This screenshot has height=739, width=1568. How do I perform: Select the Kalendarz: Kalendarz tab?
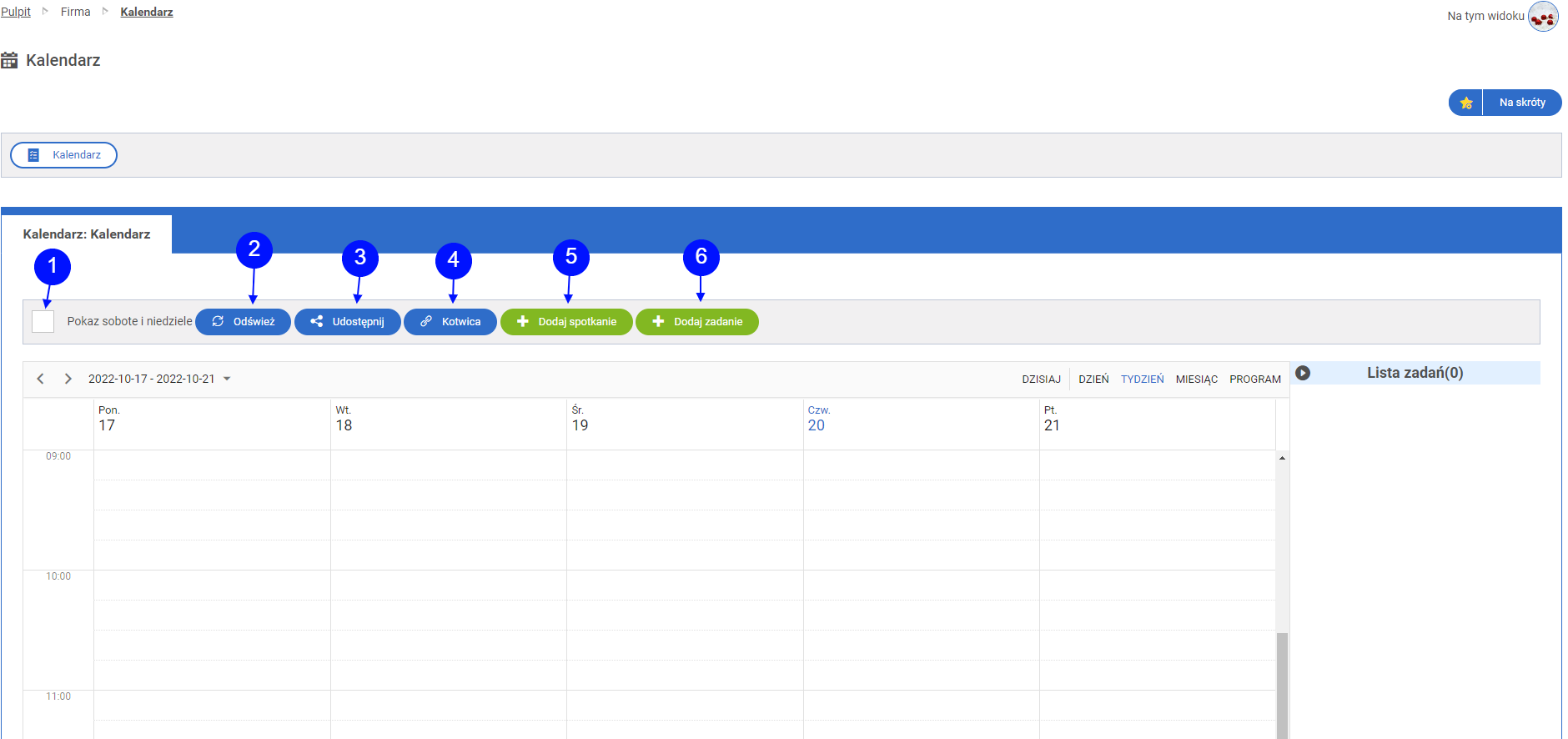(x=87, y=234)
